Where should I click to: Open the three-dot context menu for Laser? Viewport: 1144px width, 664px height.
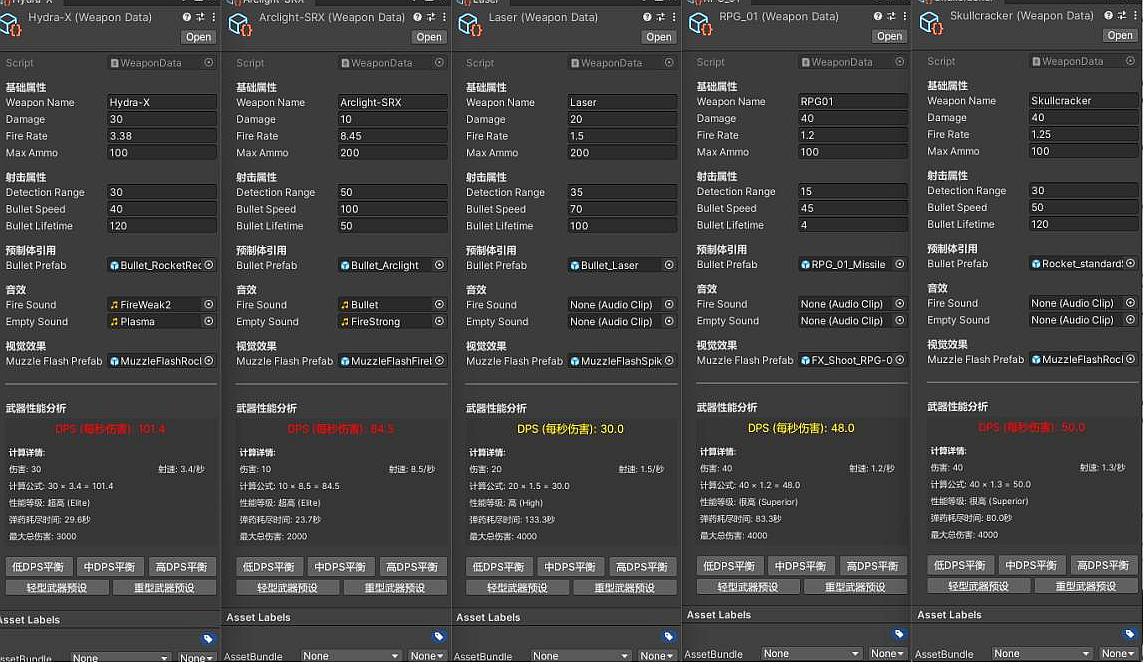tap(673, 17)
